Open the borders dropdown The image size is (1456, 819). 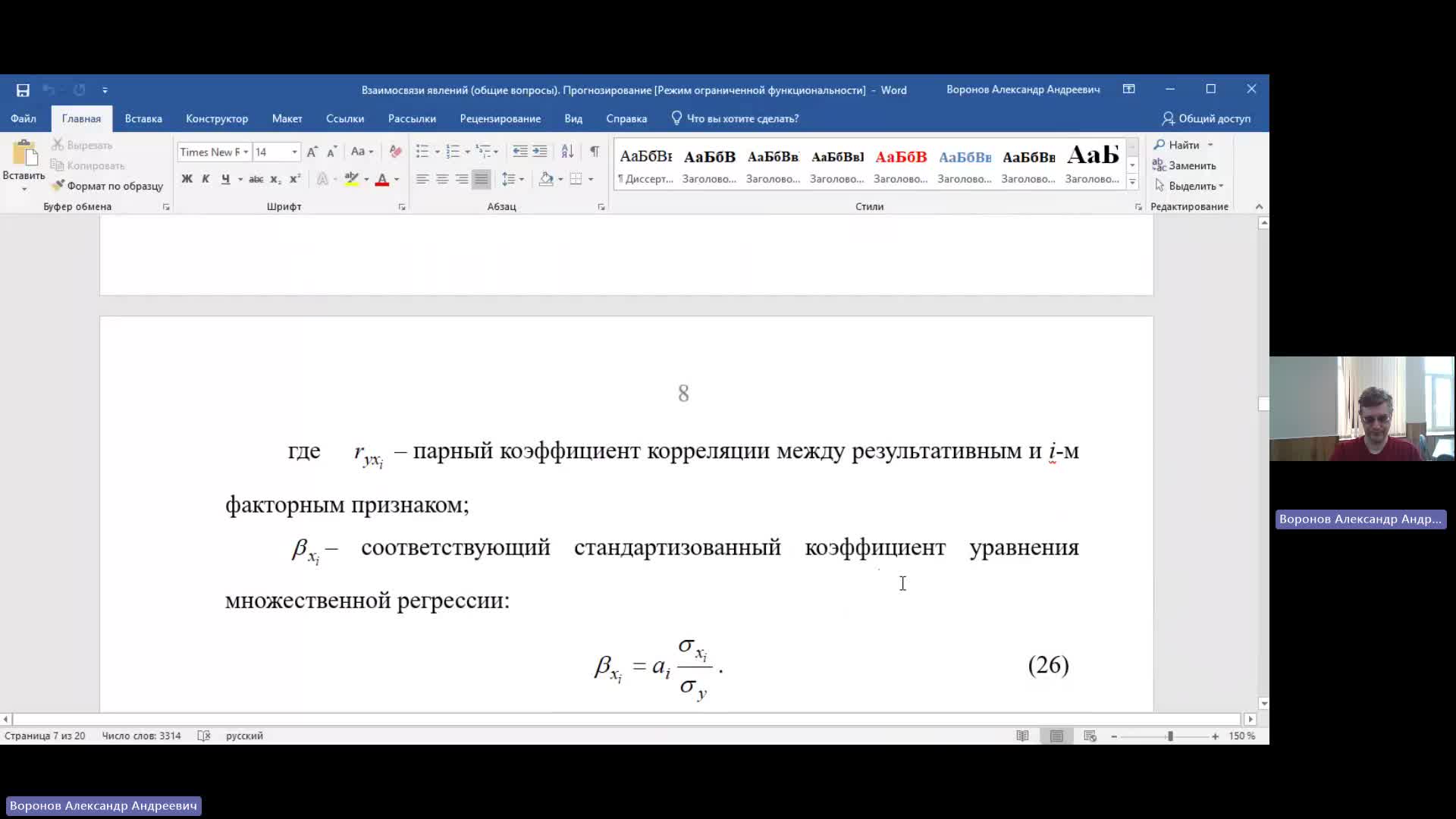591,179
